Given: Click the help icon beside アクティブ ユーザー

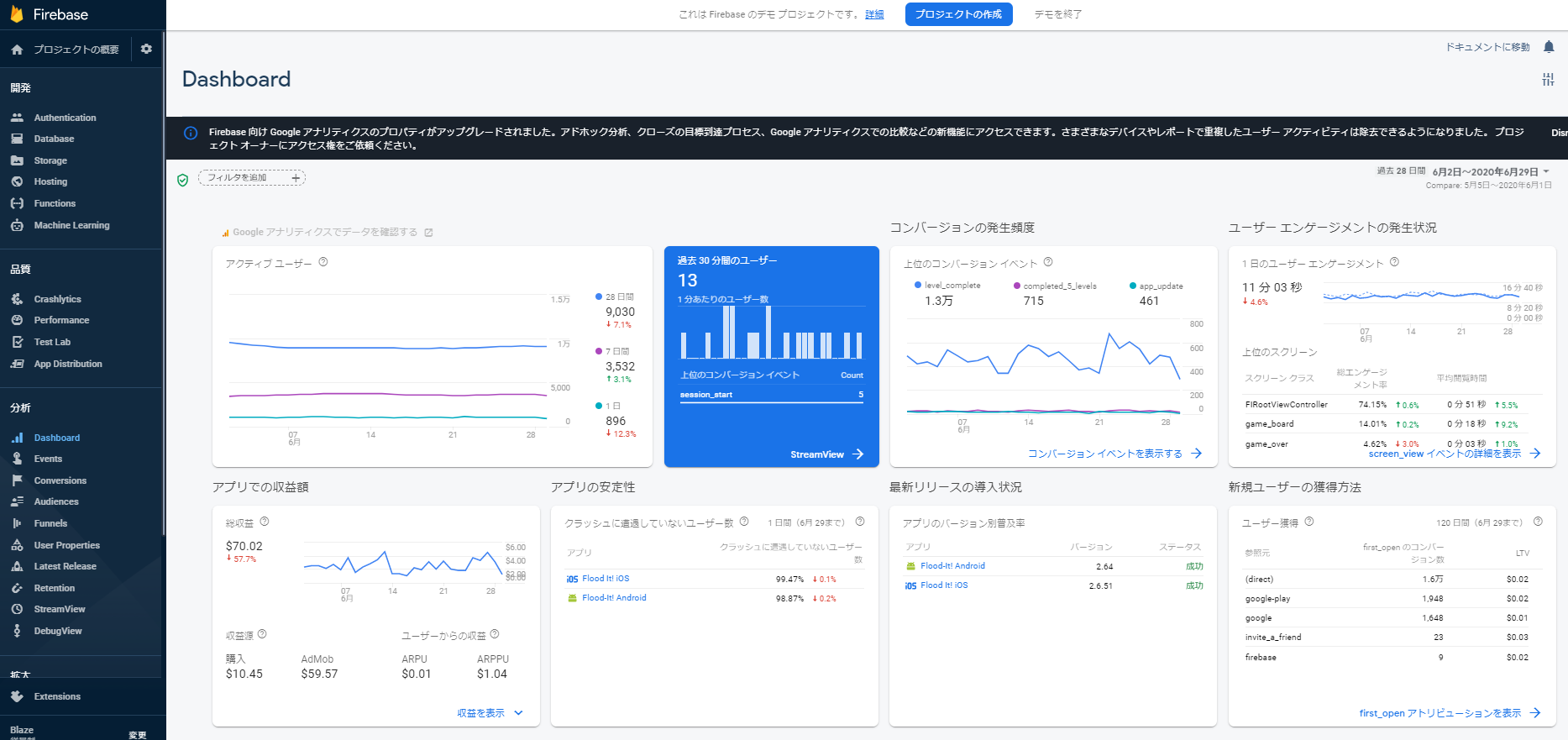Looking at the screenshot, I should 323,262.
